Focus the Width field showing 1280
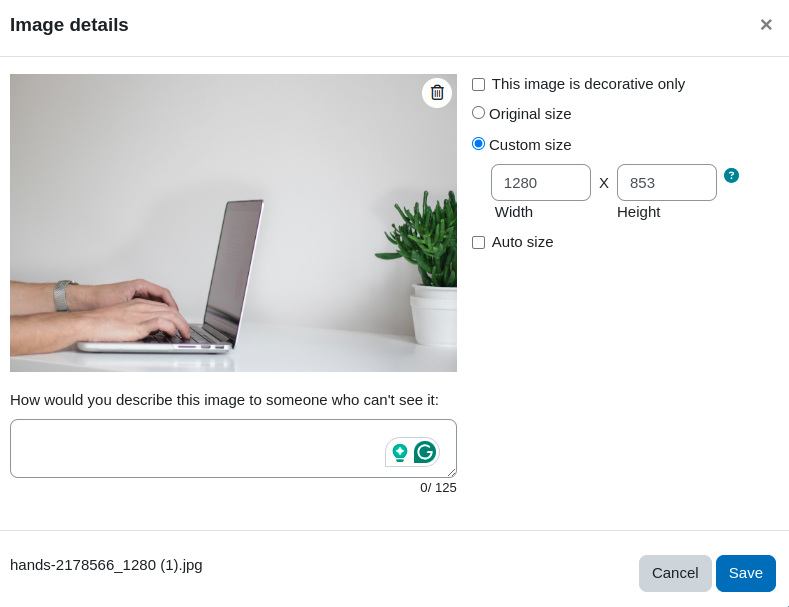The height and width of the screenshot is (607, 789). [540, 183]
